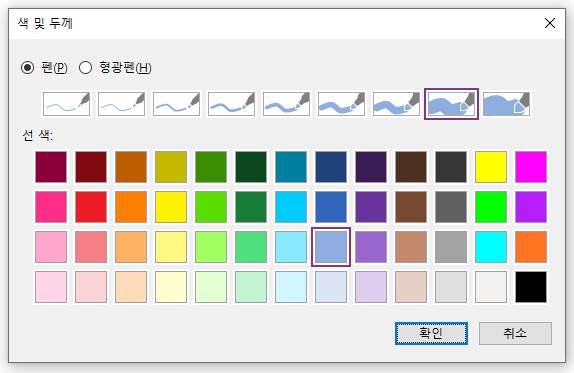Confirm with the 확인 button
574x373 pixels.
tap(431, 333)
